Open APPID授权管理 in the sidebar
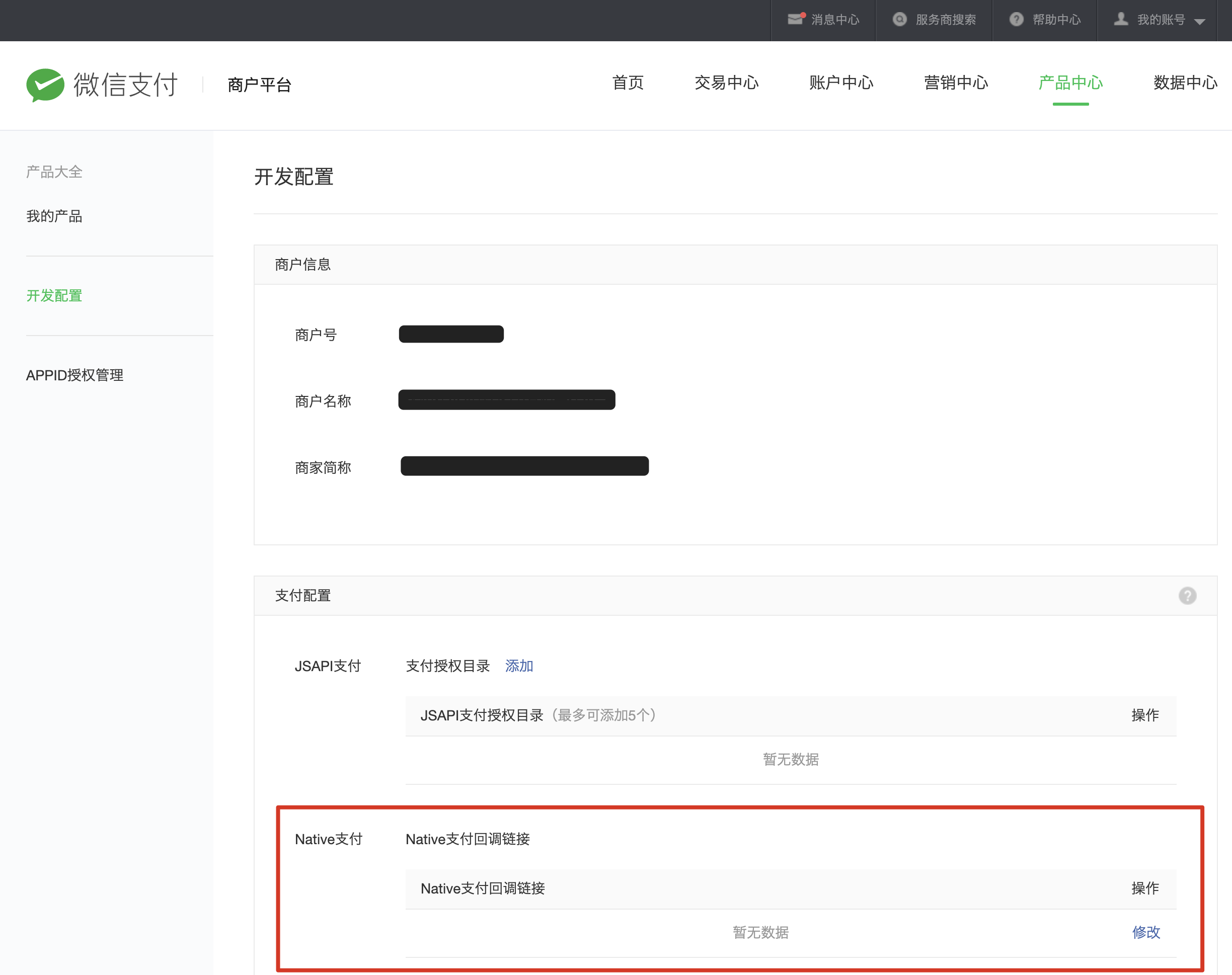 [x=75, y=375]
